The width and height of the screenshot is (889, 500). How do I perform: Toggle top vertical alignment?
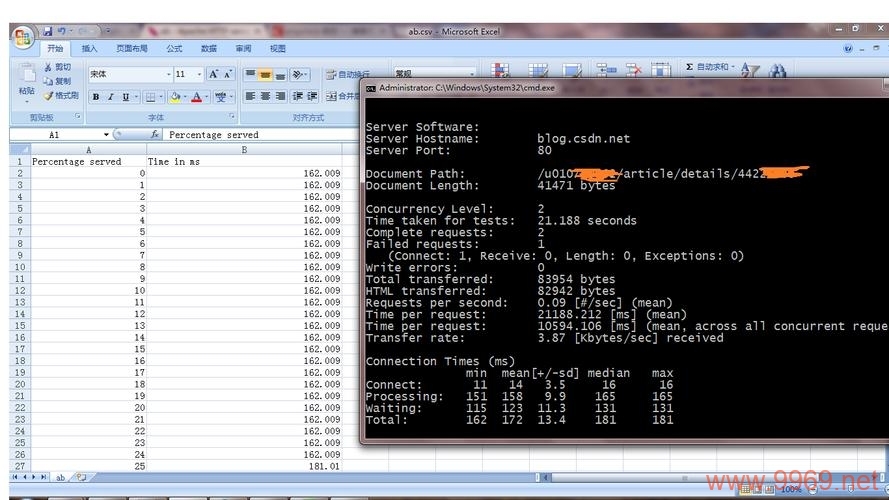250,74
